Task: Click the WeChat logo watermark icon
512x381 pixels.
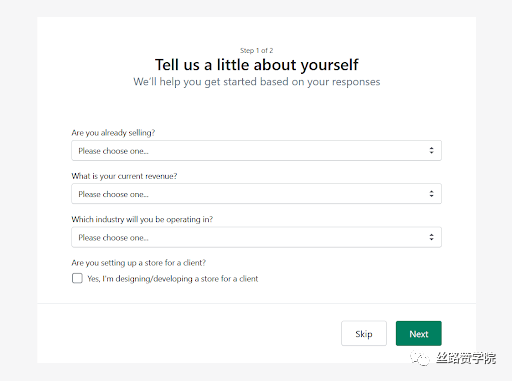Action: (x=420, y=358)
